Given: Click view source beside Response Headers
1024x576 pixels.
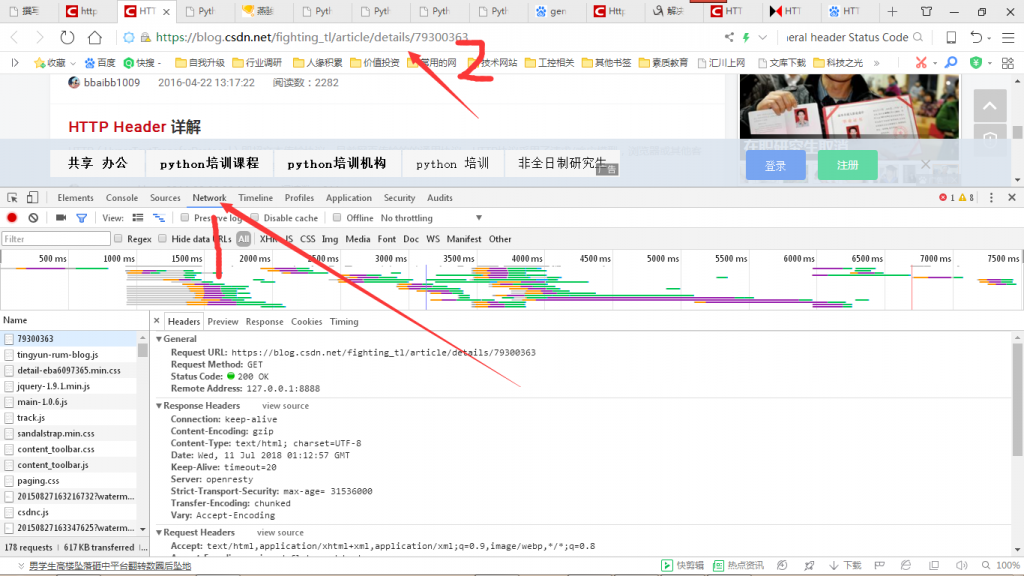Looking at the screenshot, I should [285, 406].
